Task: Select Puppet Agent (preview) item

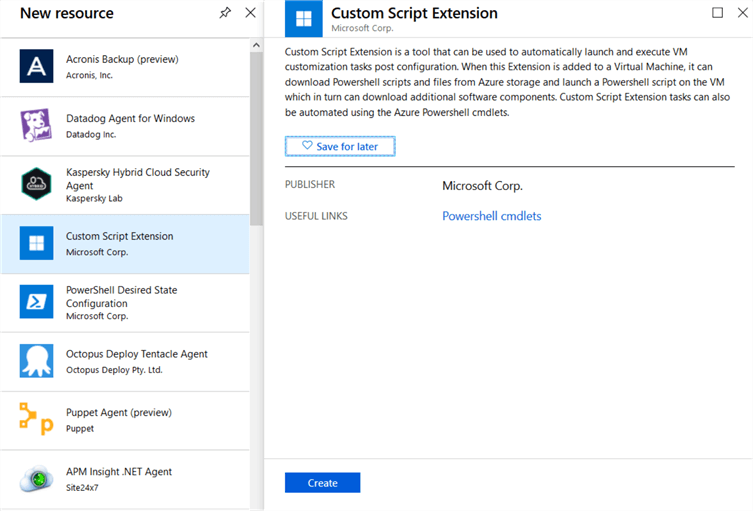Action: 125,420
